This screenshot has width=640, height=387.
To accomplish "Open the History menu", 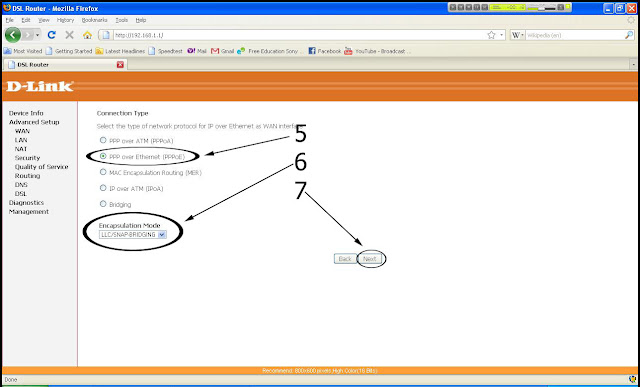I will point(65,20).
